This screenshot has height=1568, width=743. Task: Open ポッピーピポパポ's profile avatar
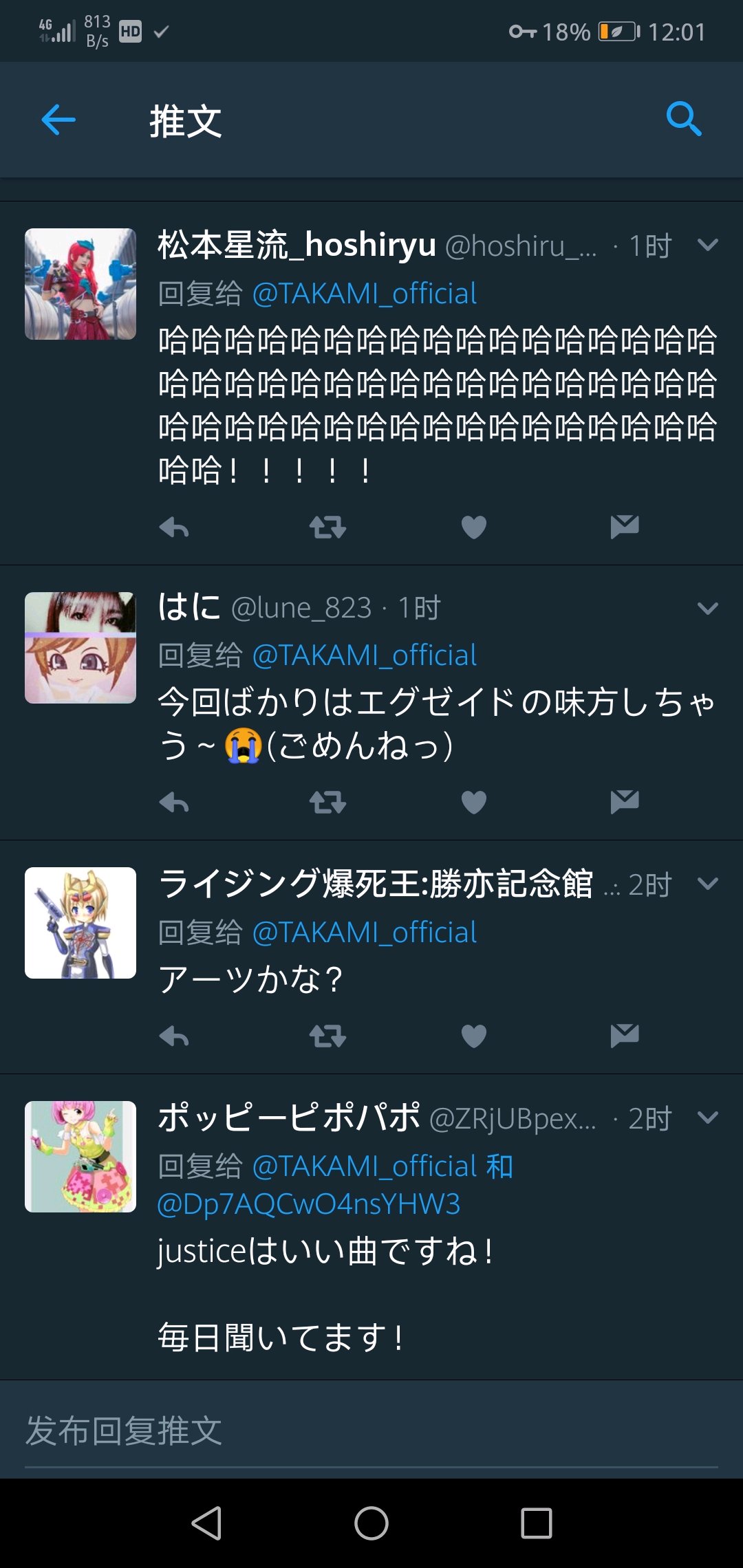point(80,1157)
